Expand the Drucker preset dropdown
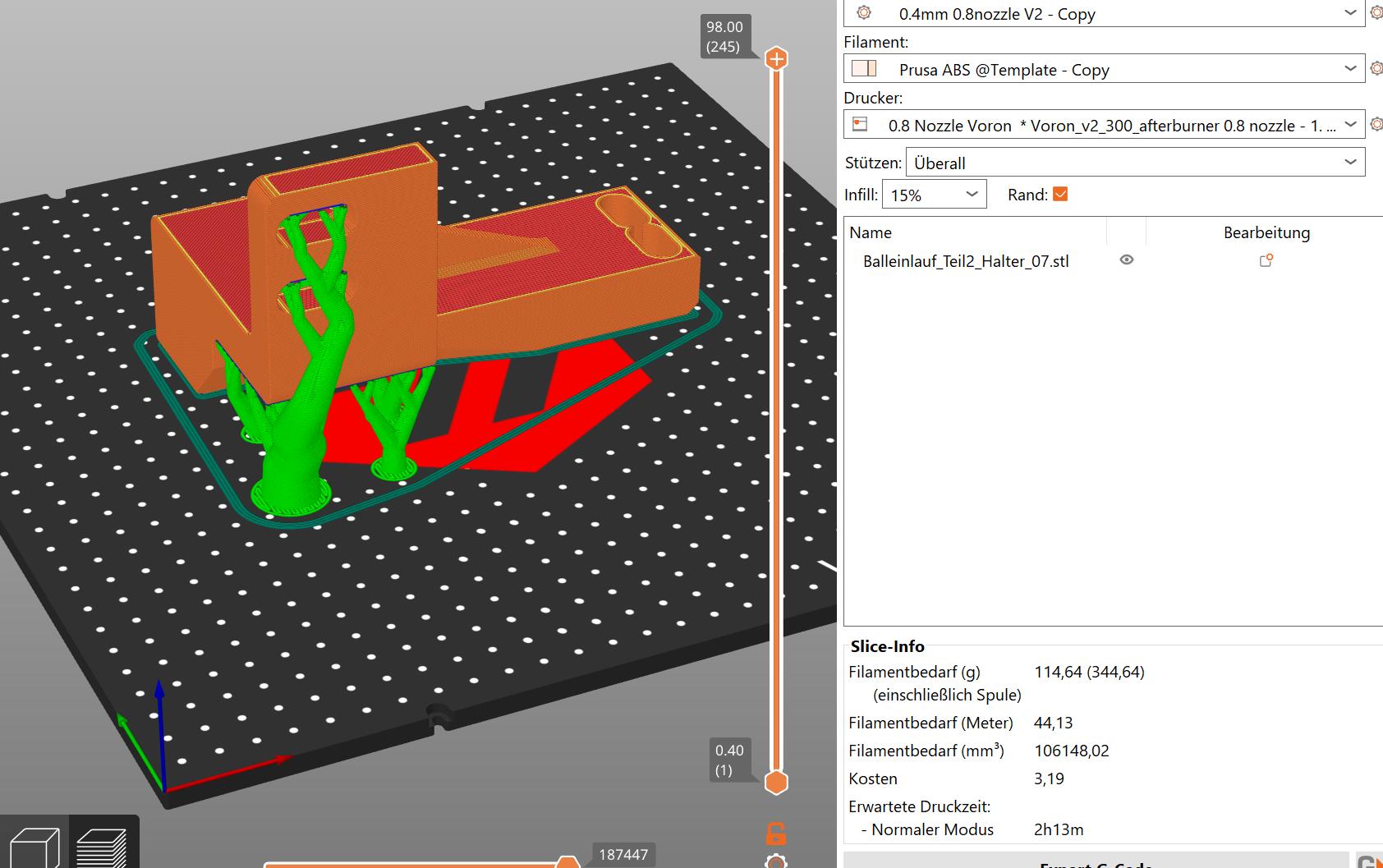The width and height of the screenshot is (1383, 868). click(x=1351, y=124)
